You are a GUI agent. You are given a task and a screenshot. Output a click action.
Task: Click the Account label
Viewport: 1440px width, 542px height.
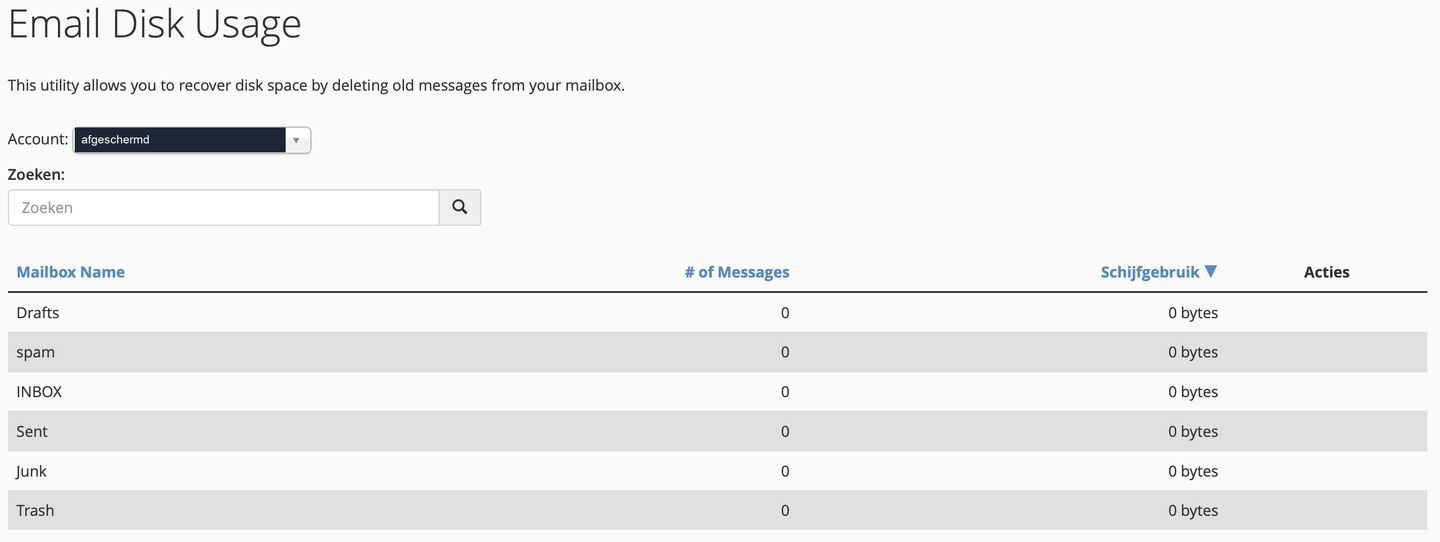click(38, 139)
